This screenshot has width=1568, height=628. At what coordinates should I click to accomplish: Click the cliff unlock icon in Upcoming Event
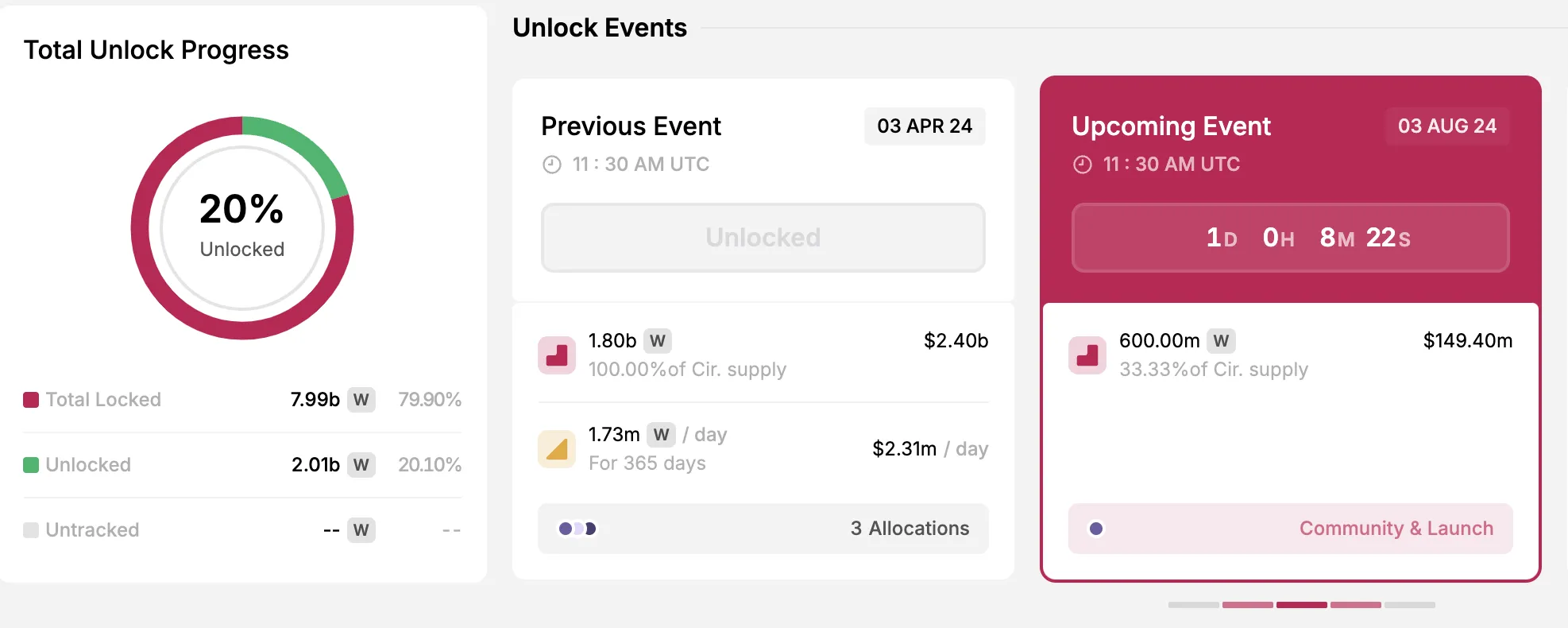coord(1087,355)
